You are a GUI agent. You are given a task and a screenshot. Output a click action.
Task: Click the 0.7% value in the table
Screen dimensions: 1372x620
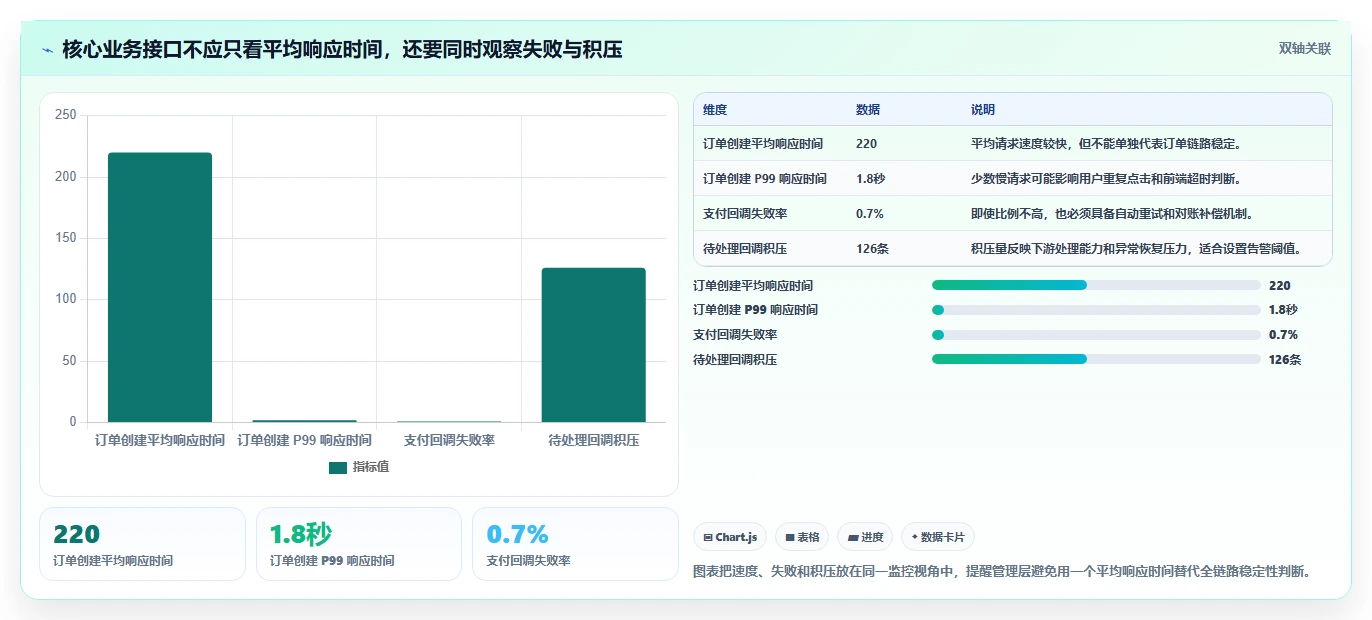point(870,214)
